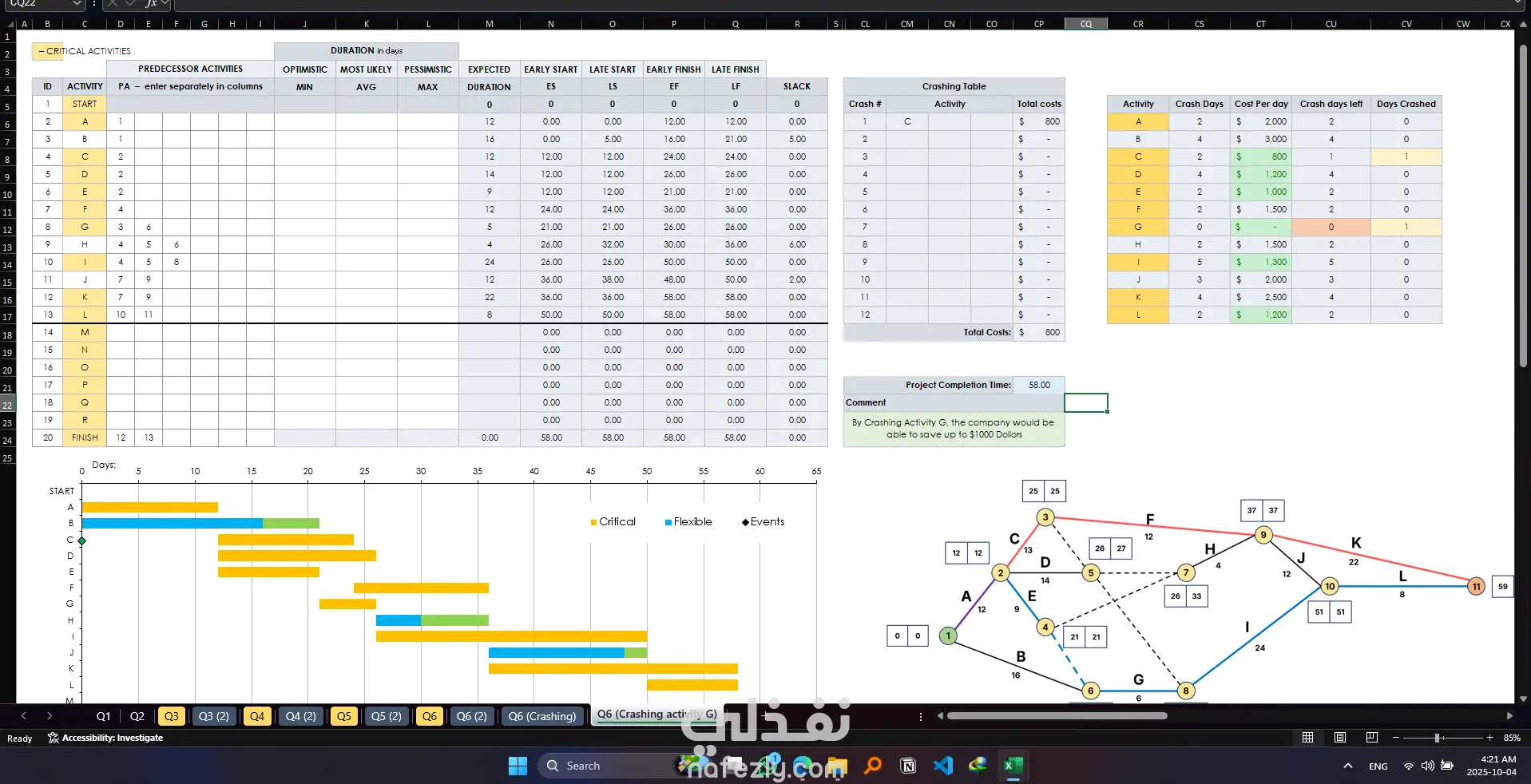Click the ENG language indicator

[x=1378, y=766]
